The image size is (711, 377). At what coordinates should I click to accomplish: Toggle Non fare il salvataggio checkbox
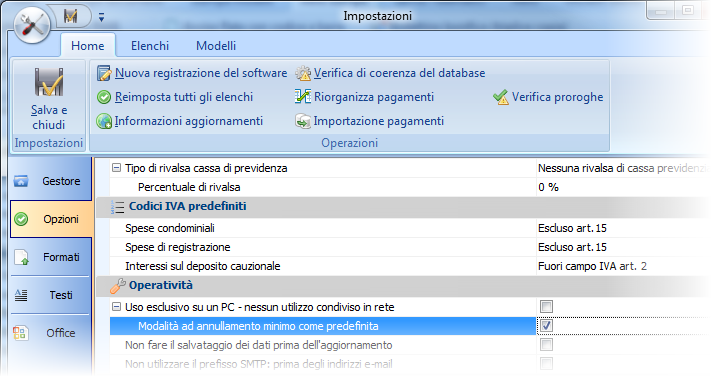[546, 345]
